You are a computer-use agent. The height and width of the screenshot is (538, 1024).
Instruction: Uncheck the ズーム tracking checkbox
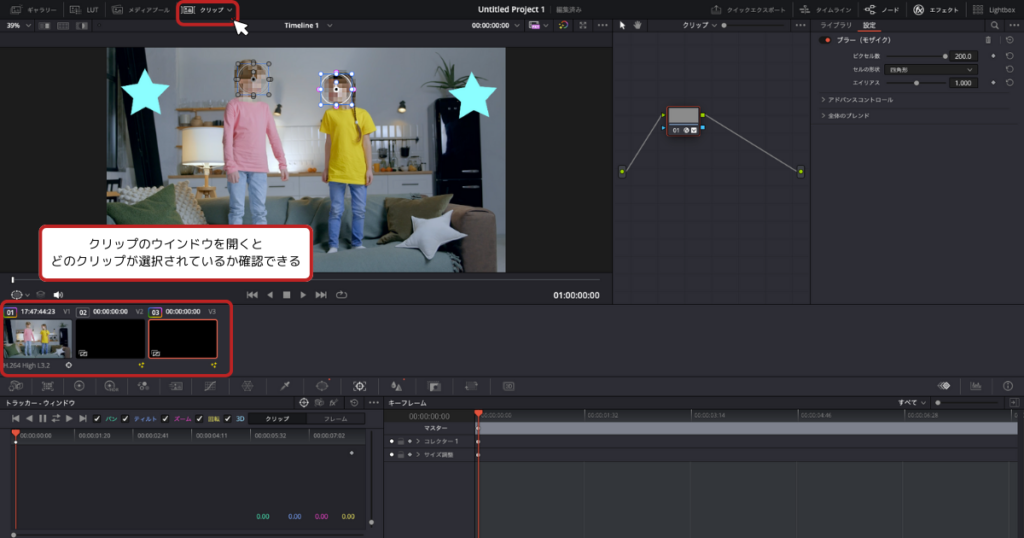(165, 418)
